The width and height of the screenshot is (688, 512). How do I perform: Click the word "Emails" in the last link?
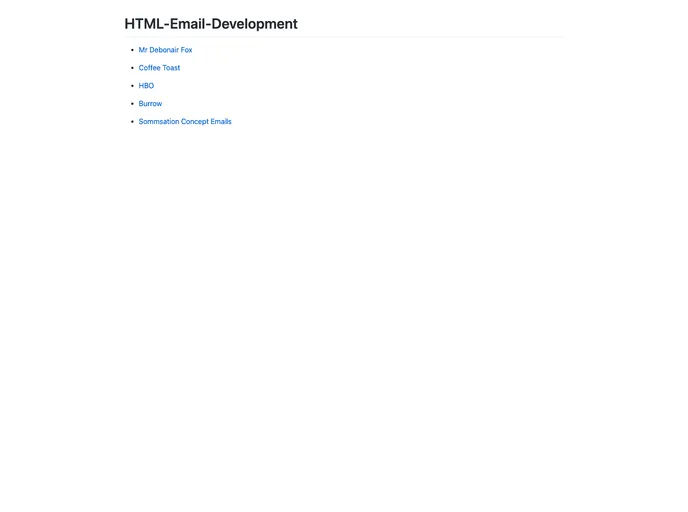click(x=220, y=122)
